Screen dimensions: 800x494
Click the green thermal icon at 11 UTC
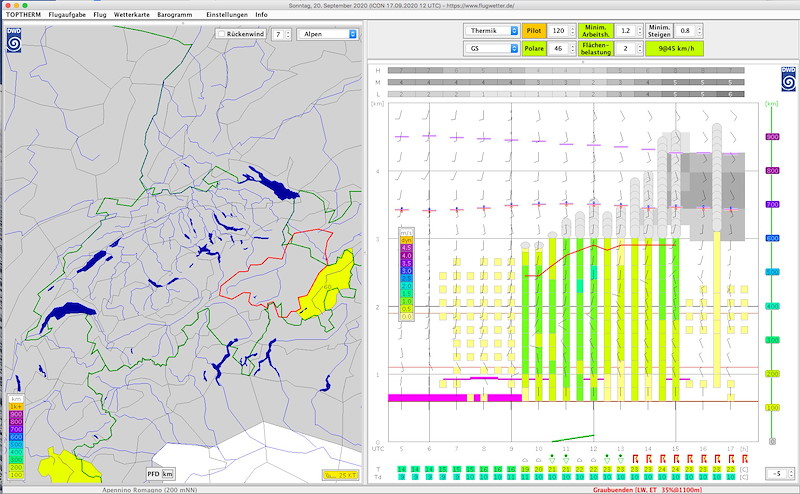pyautogui.click(x=566, y=458)
